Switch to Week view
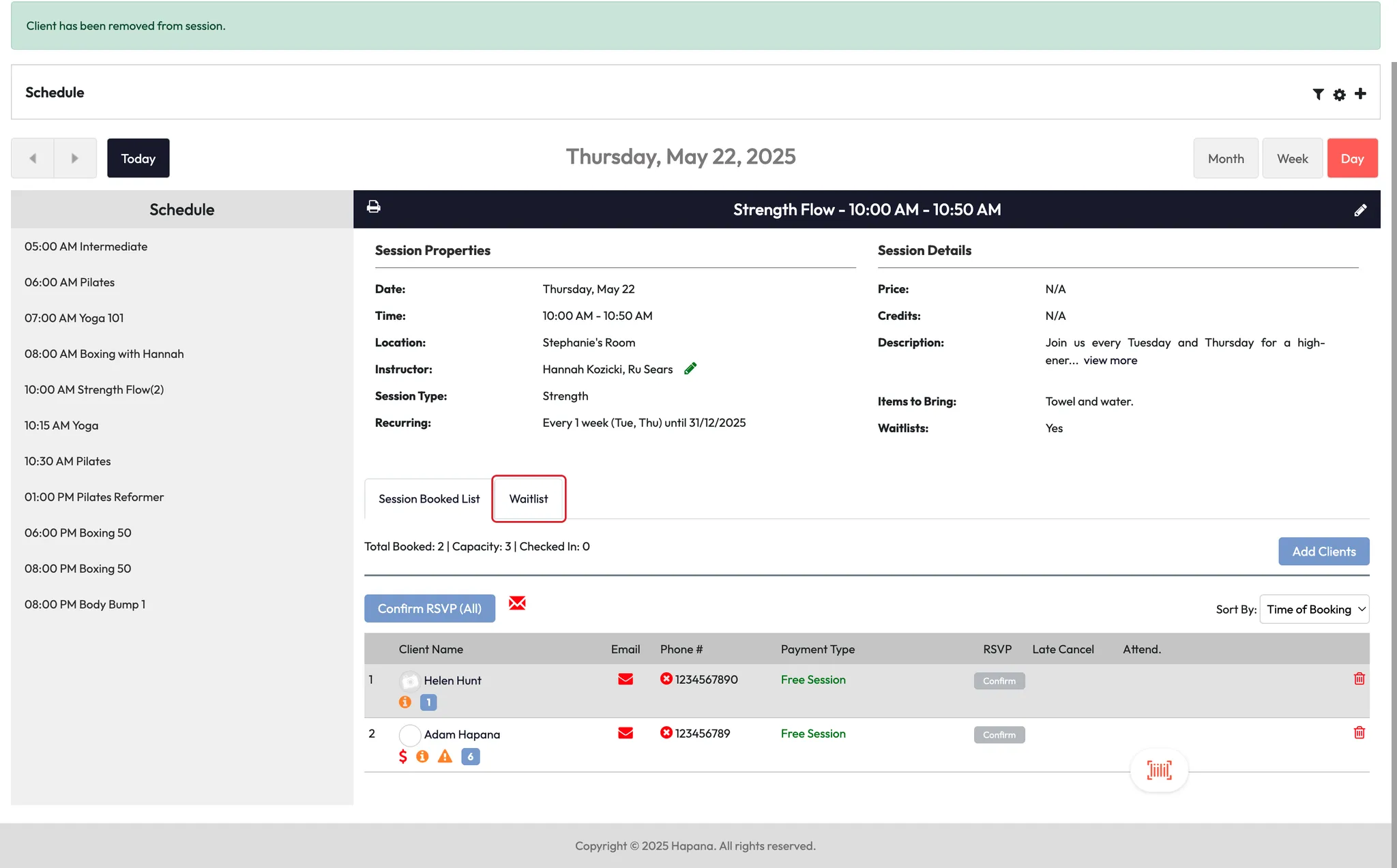1397x868 pixels. pyautogui.click(x=1292, y=158)
